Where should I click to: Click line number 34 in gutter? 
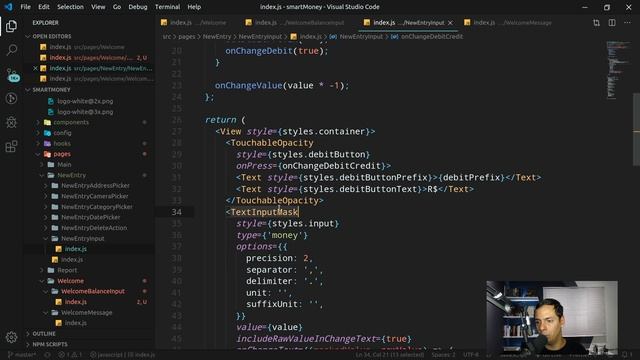pos(176,212)
